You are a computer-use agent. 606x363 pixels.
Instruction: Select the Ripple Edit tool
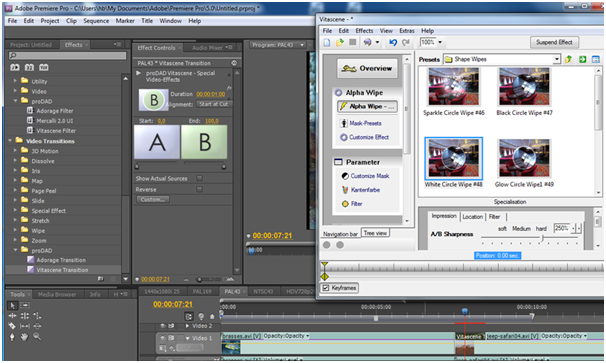click(x=12, y=316)
